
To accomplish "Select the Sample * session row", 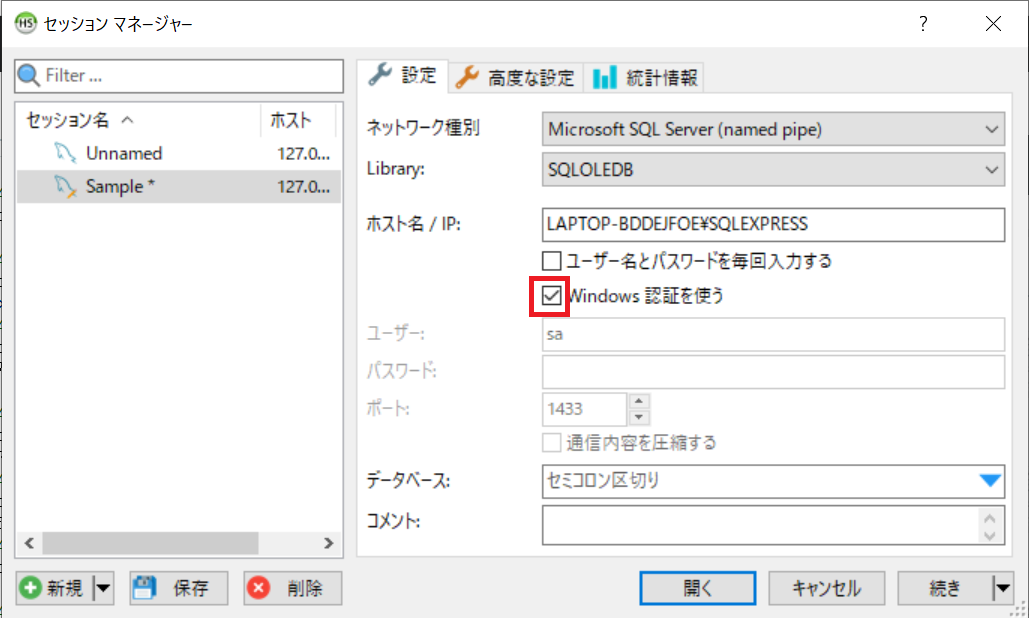I will [x=178, y=186].
